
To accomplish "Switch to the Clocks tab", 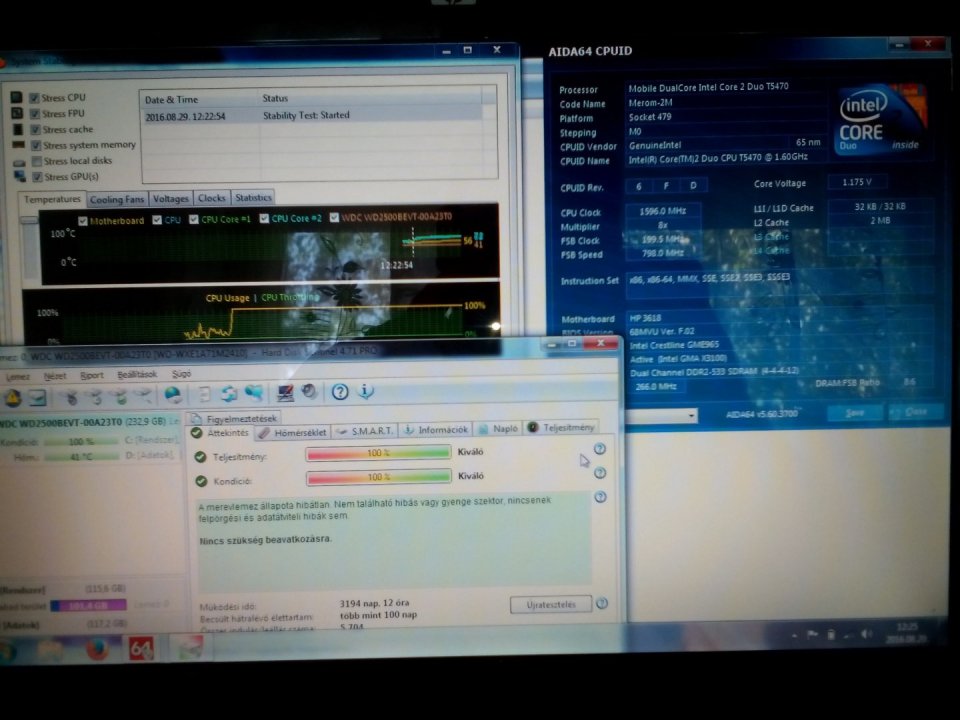I will pyautogui.click(x=212, y=198).
